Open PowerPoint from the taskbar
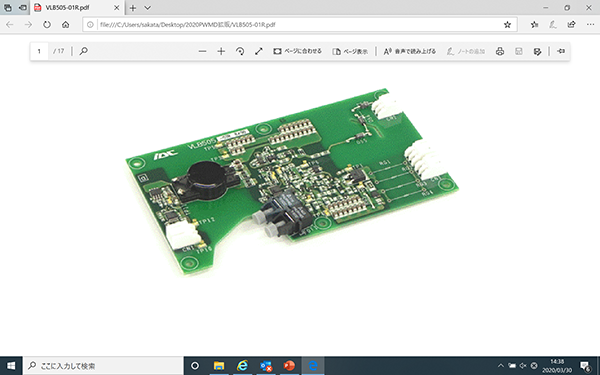 pos(289,366)
